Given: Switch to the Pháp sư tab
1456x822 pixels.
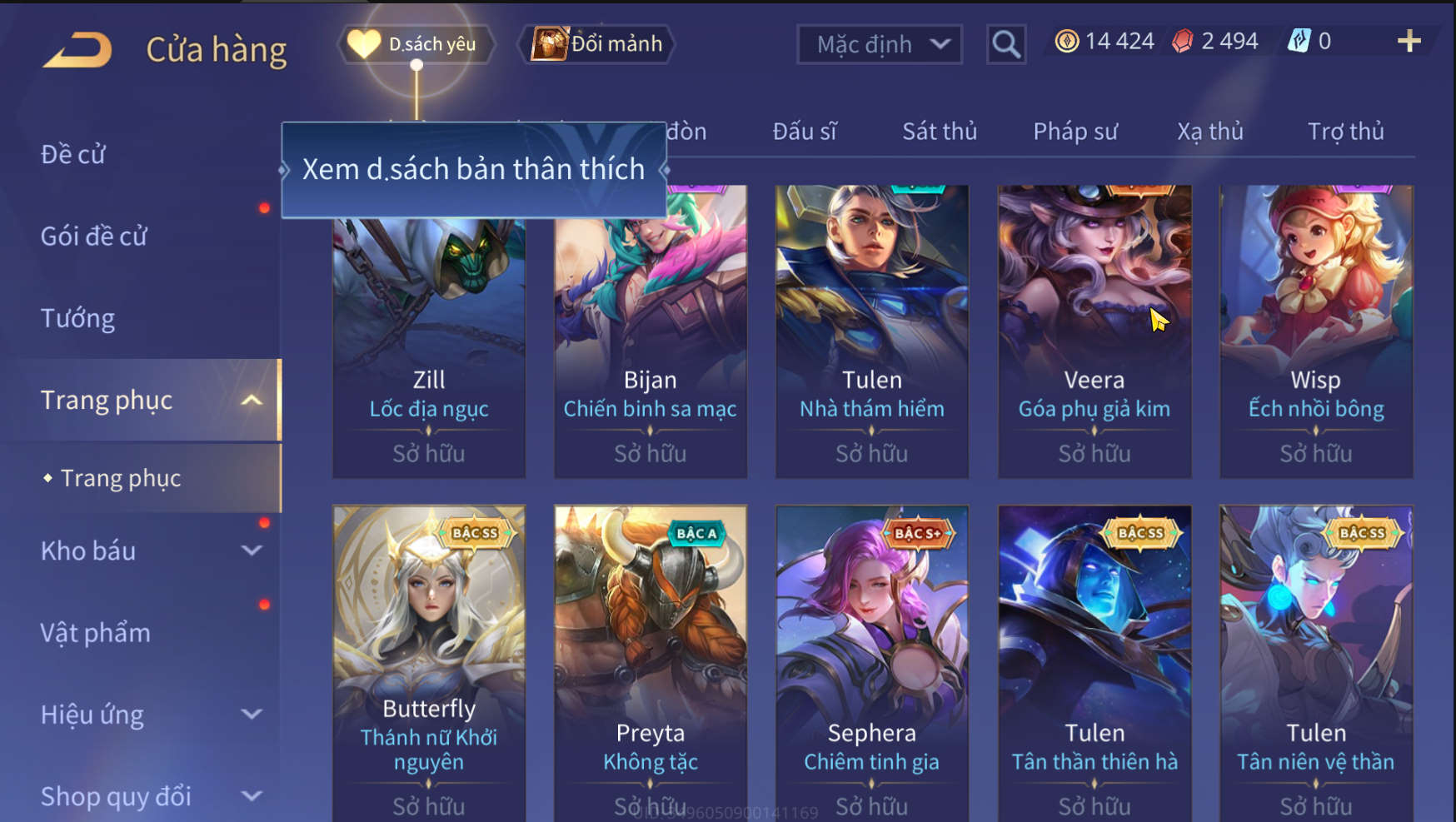Looking at the screenshot, I should [x=1075, y=132].
